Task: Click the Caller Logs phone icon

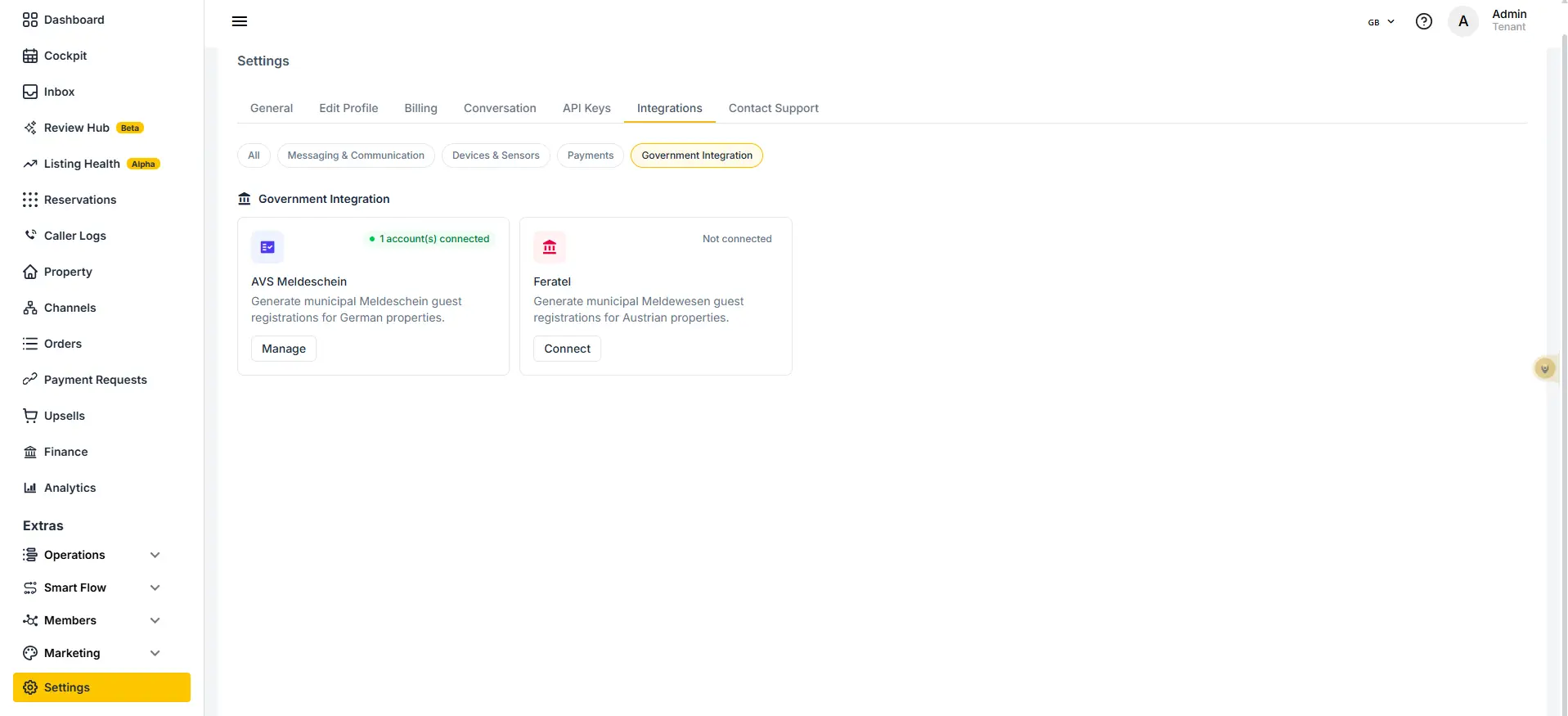Action: (x=30, y=236)
